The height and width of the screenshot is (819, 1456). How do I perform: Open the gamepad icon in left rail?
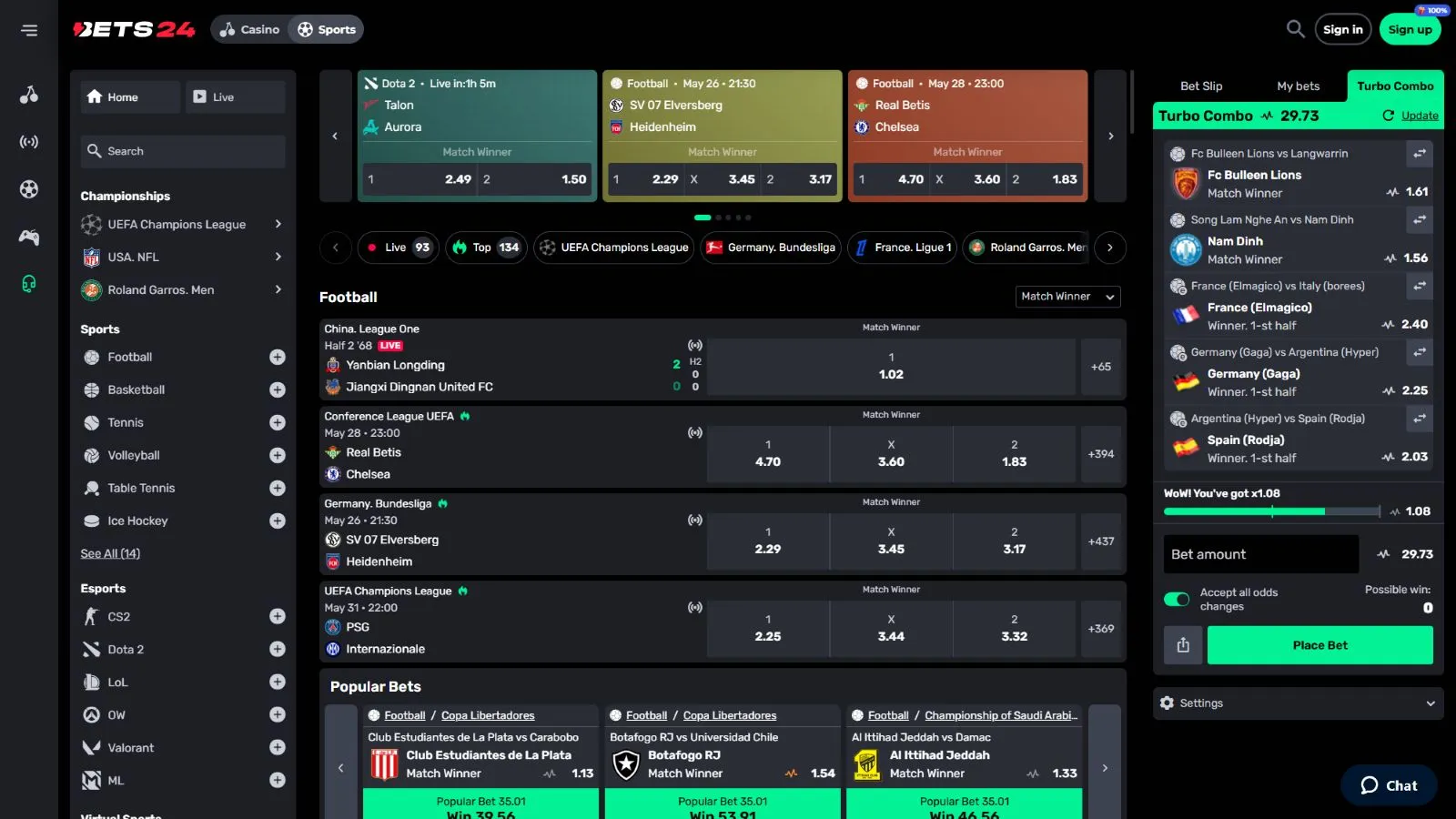(x=29, y=237)
